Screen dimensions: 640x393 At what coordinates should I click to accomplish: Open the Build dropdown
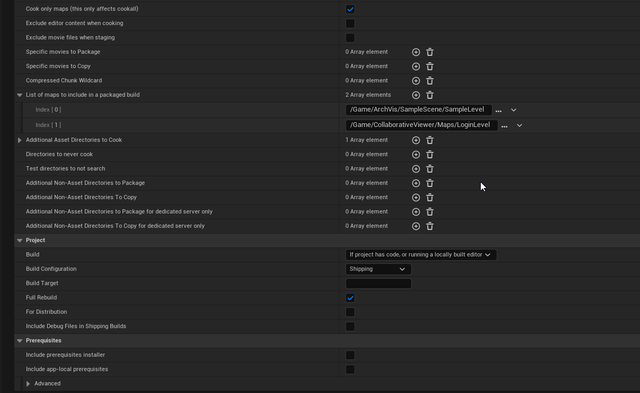point(421,255)
